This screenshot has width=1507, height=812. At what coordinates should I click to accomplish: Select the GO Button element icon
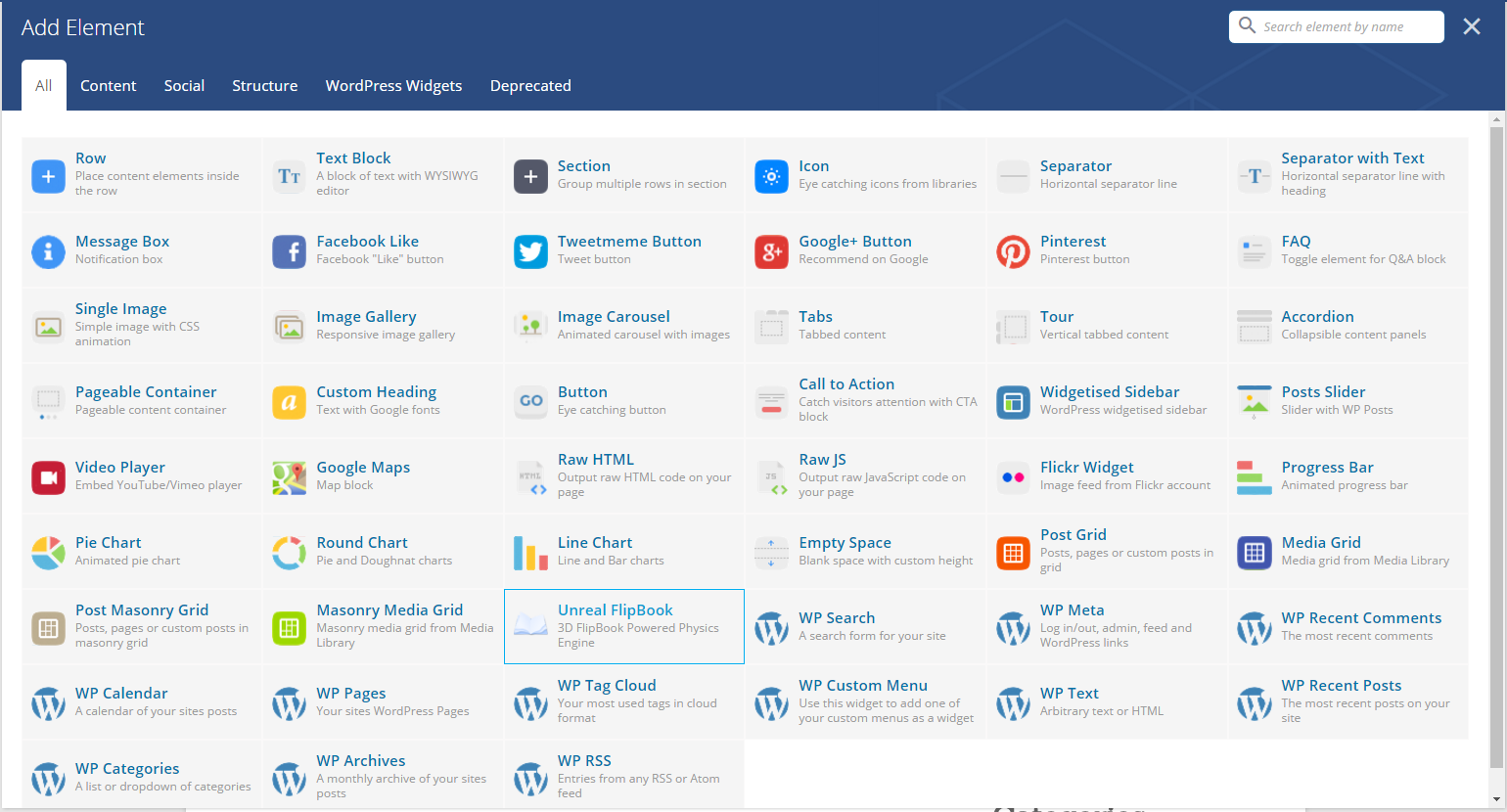coord(530,402)
